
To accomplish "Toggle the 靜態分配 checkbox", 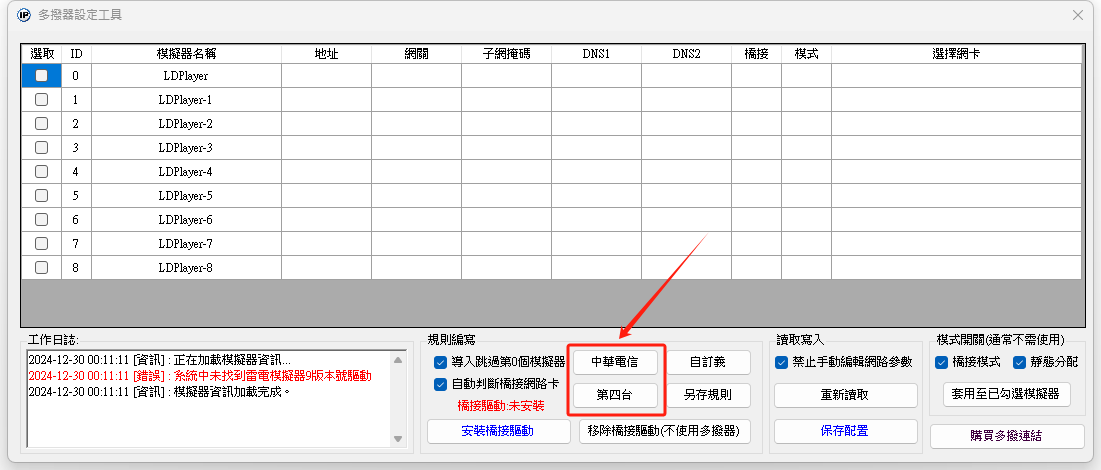I will [x=1020, y=362].
